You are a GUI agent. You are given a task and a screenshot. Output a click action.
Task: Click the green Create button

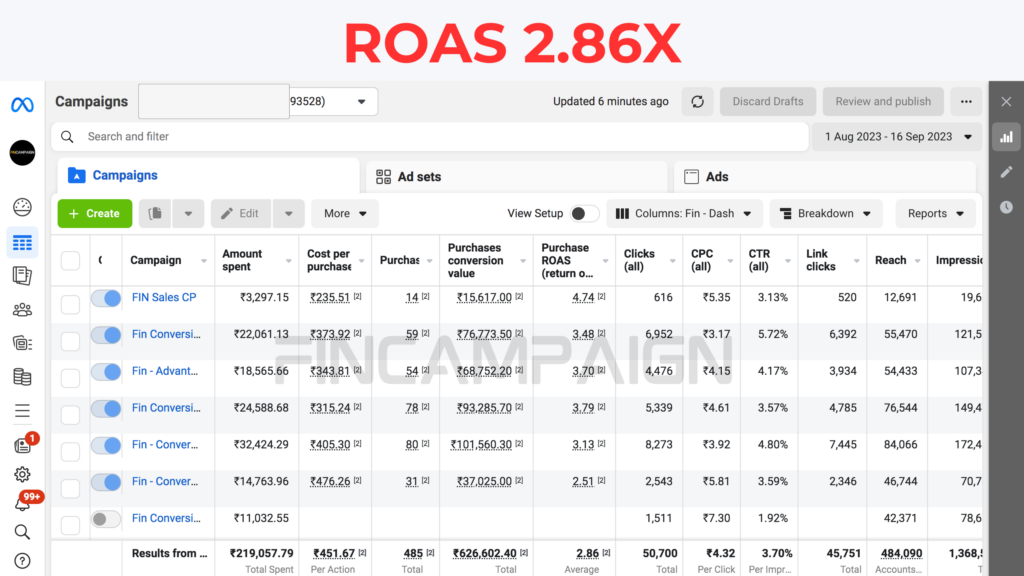pyautogui.click(x=94, y=213)
